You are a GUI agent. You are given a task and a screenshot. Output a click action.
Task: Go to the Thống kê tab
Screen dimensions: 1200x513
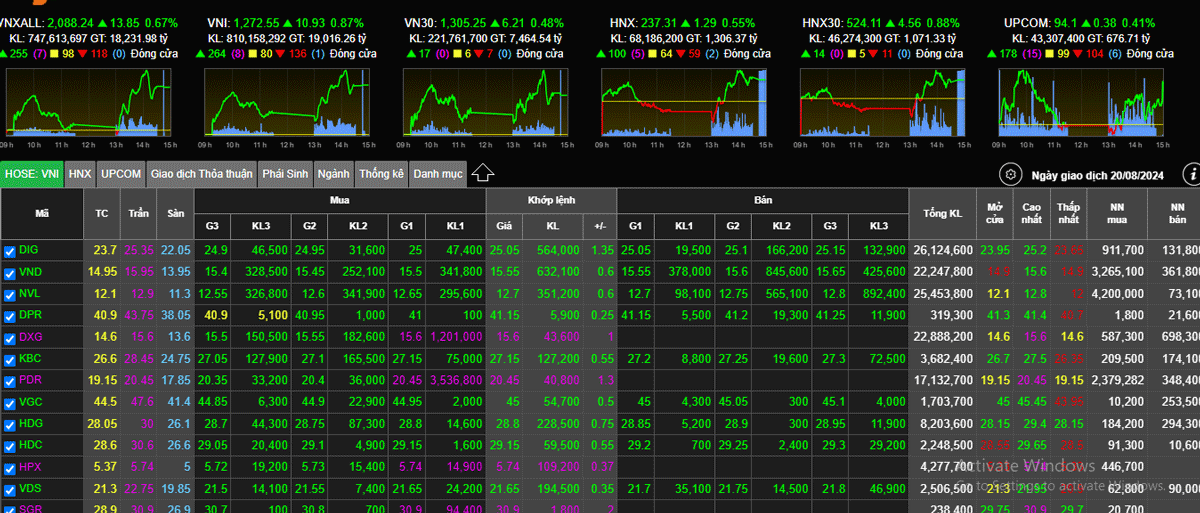click(x=382, y=174)
